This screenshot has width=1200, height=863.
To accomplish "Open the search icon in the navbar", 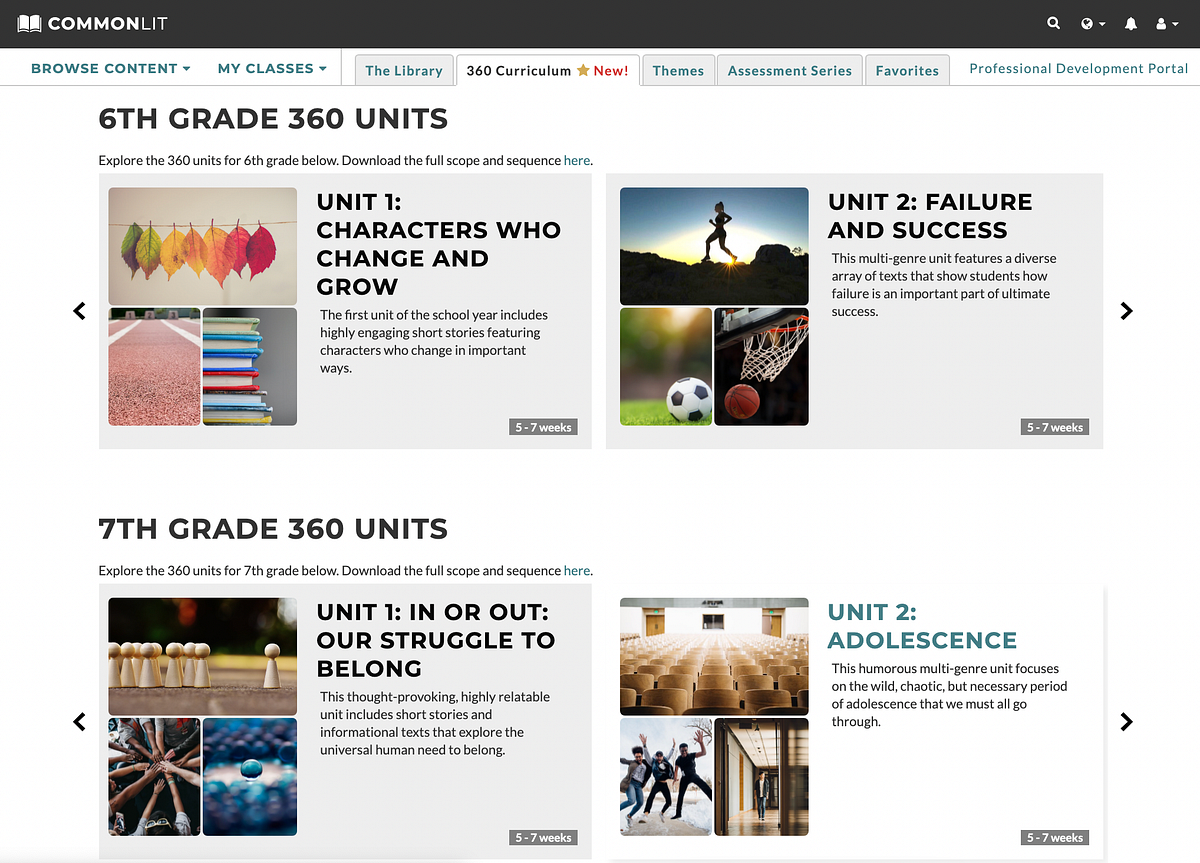I will [x=1053, y=22].
